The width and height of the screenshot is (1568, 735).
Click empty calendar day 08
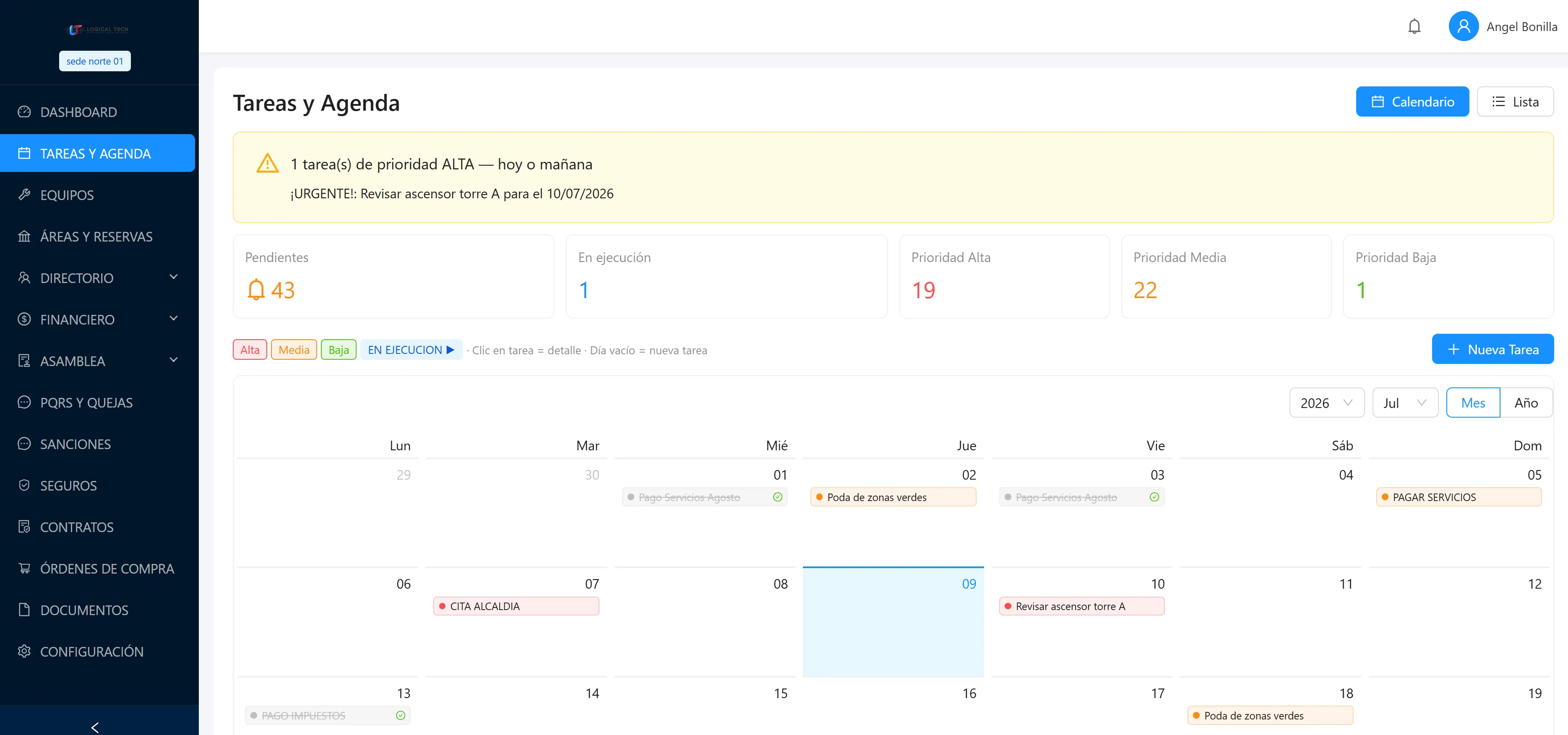[x=704, y=622]
